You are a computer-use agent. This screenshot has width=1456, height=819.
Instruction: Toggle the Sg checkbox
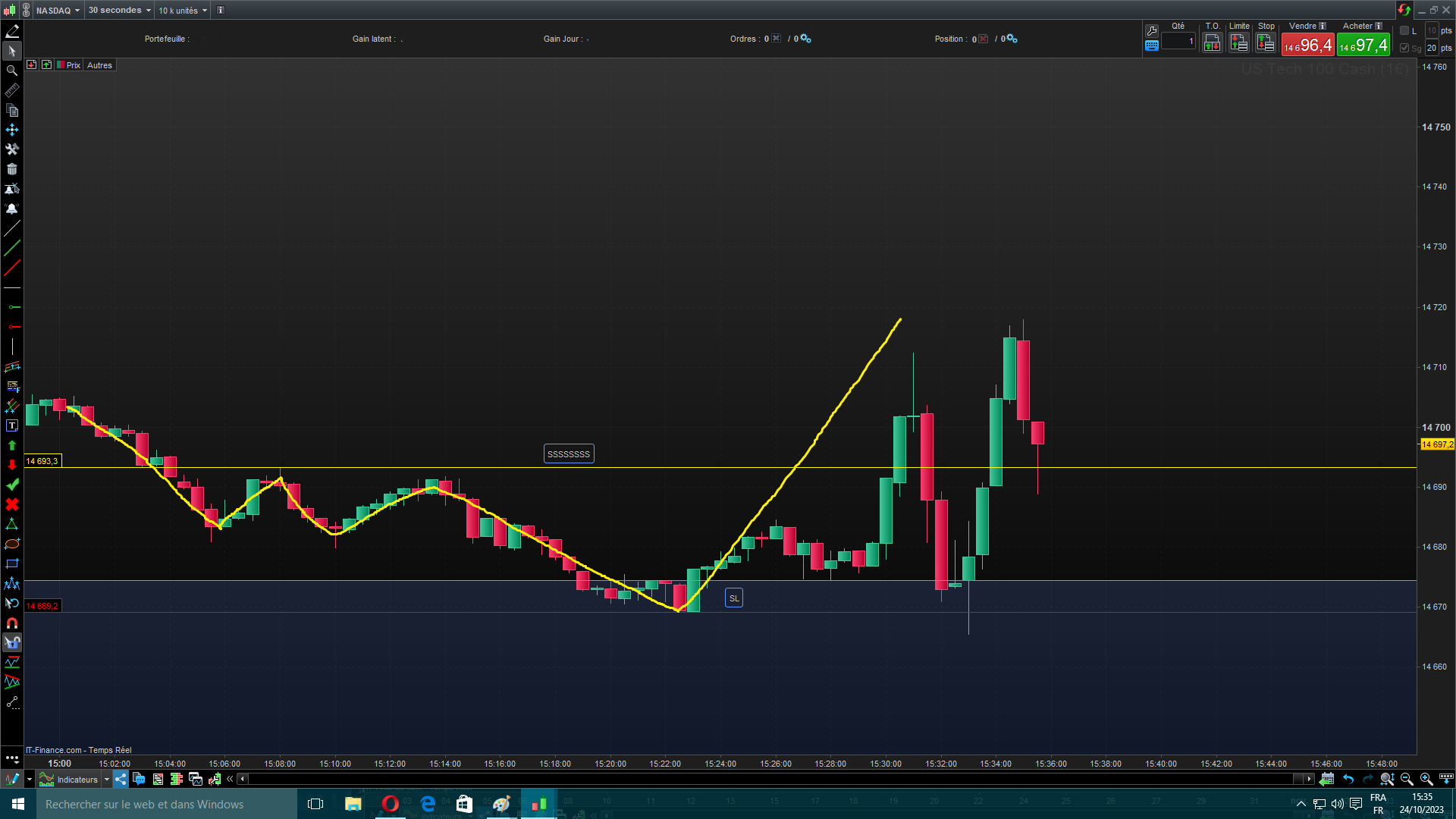[x=1404, y=48]
